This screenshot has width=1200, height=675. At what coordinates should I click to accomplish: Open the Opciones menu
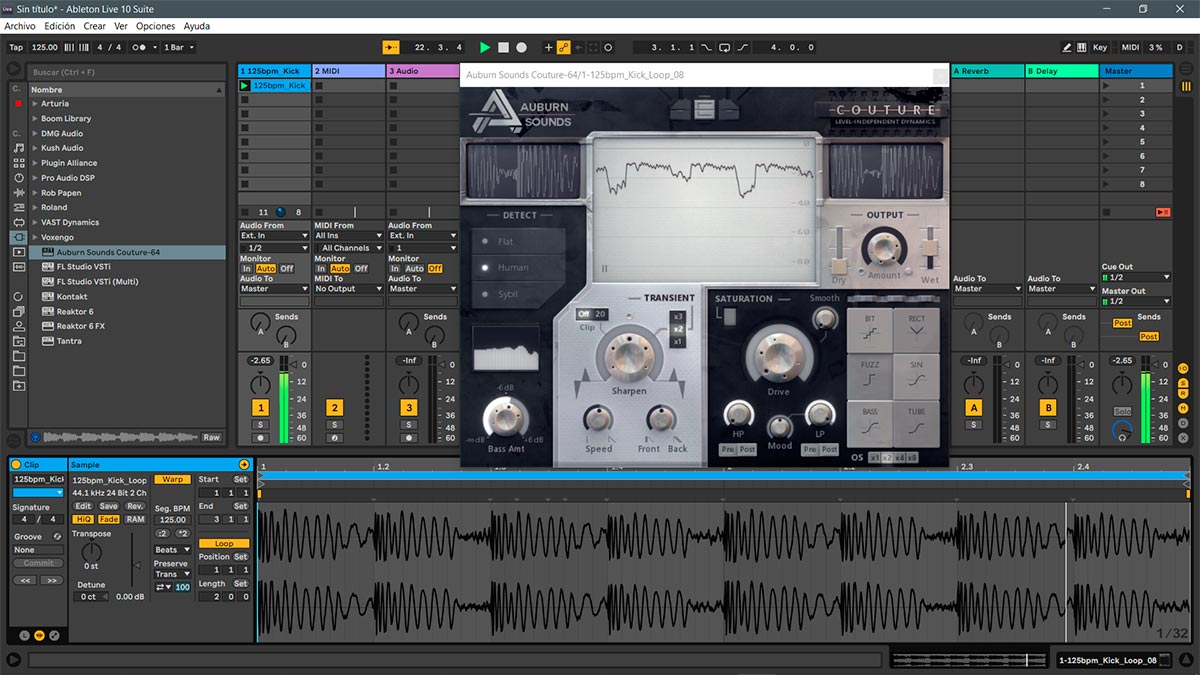tap(156, 26)
